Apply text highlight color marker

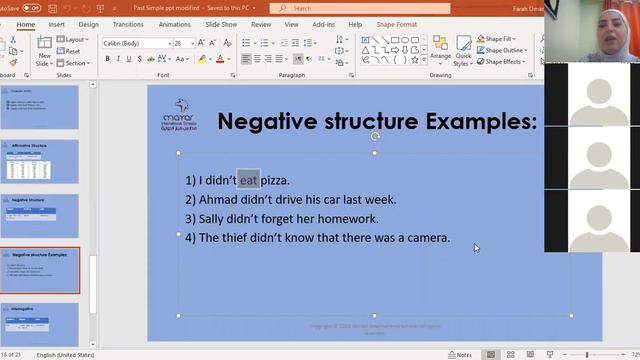pyautogui.click(x=202, y=59)
